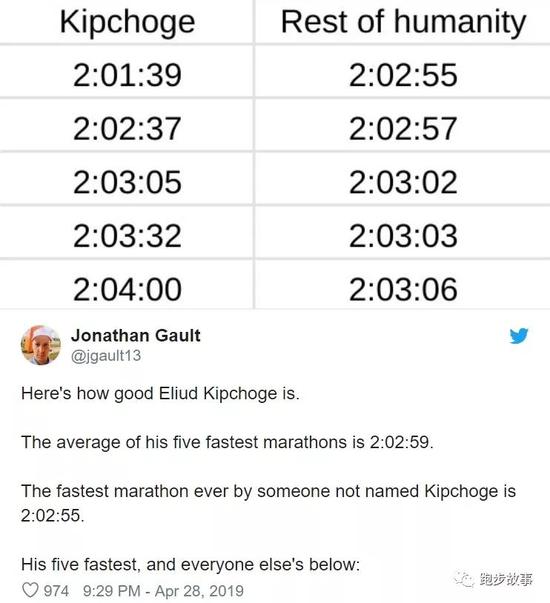Screen dimensions: 550x603
Task: Select the Rest of humanity column header
Action: [x=403, y=22]
